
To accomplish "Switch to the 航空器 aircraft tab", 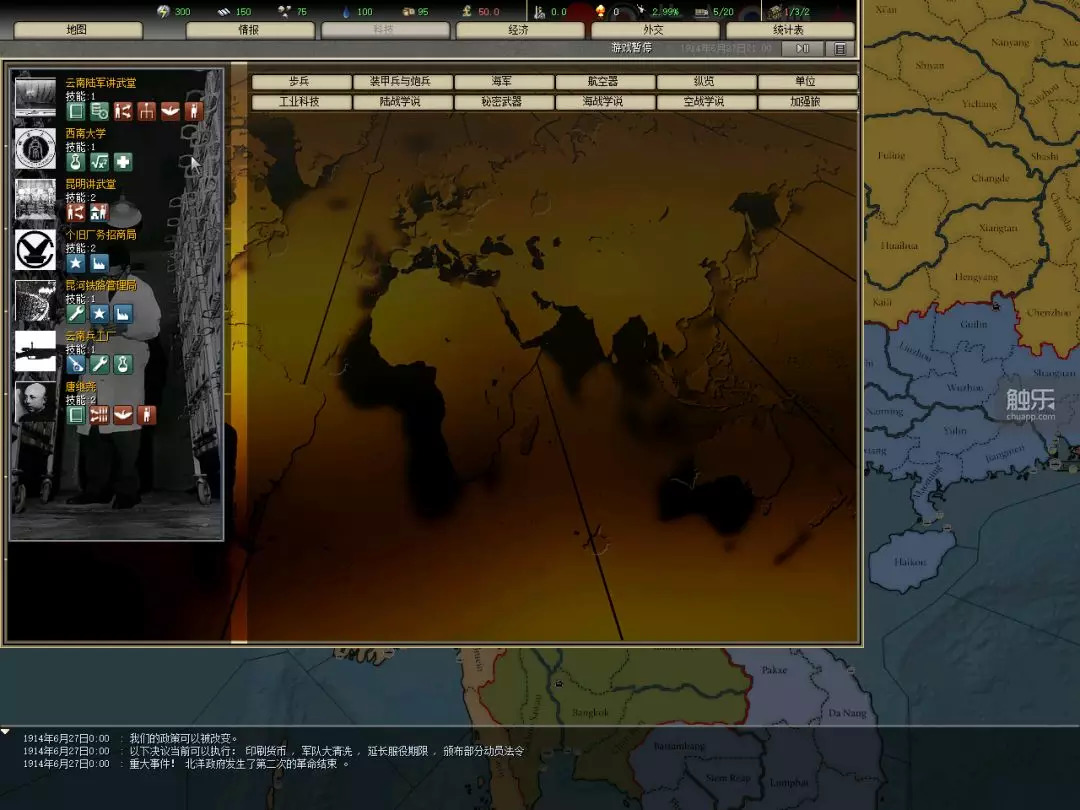I will (x=603, y=81).
